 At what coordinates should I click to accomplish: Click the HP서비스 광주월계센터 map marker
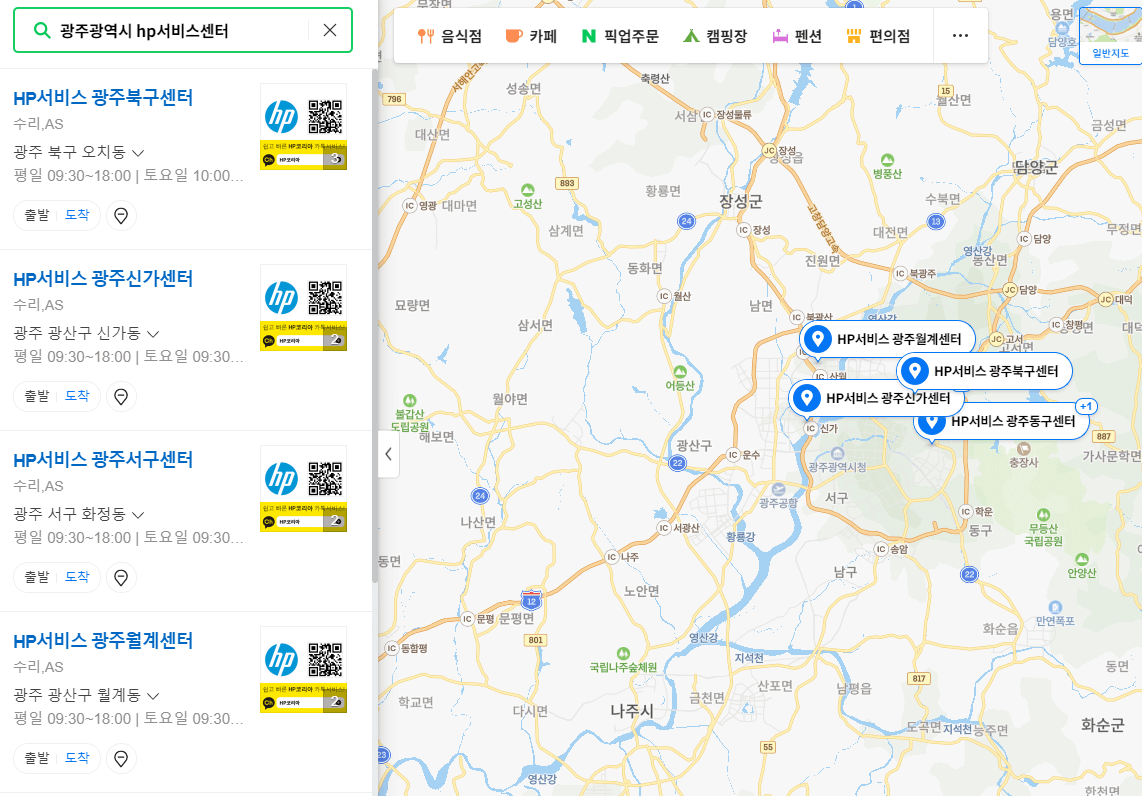pyautogui.click(x=887, y=339)
